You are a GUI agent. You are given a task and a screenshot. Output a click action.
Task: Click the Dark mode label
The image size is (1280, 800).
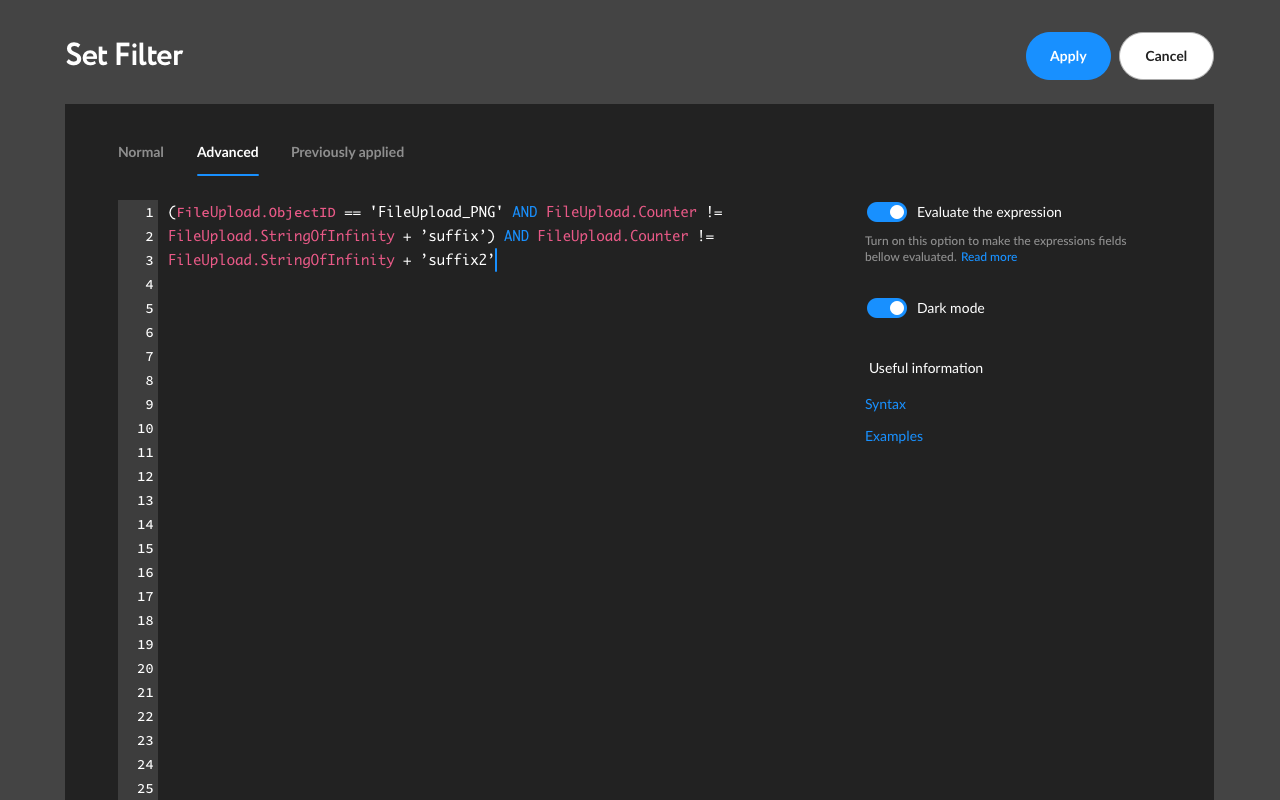951,308
